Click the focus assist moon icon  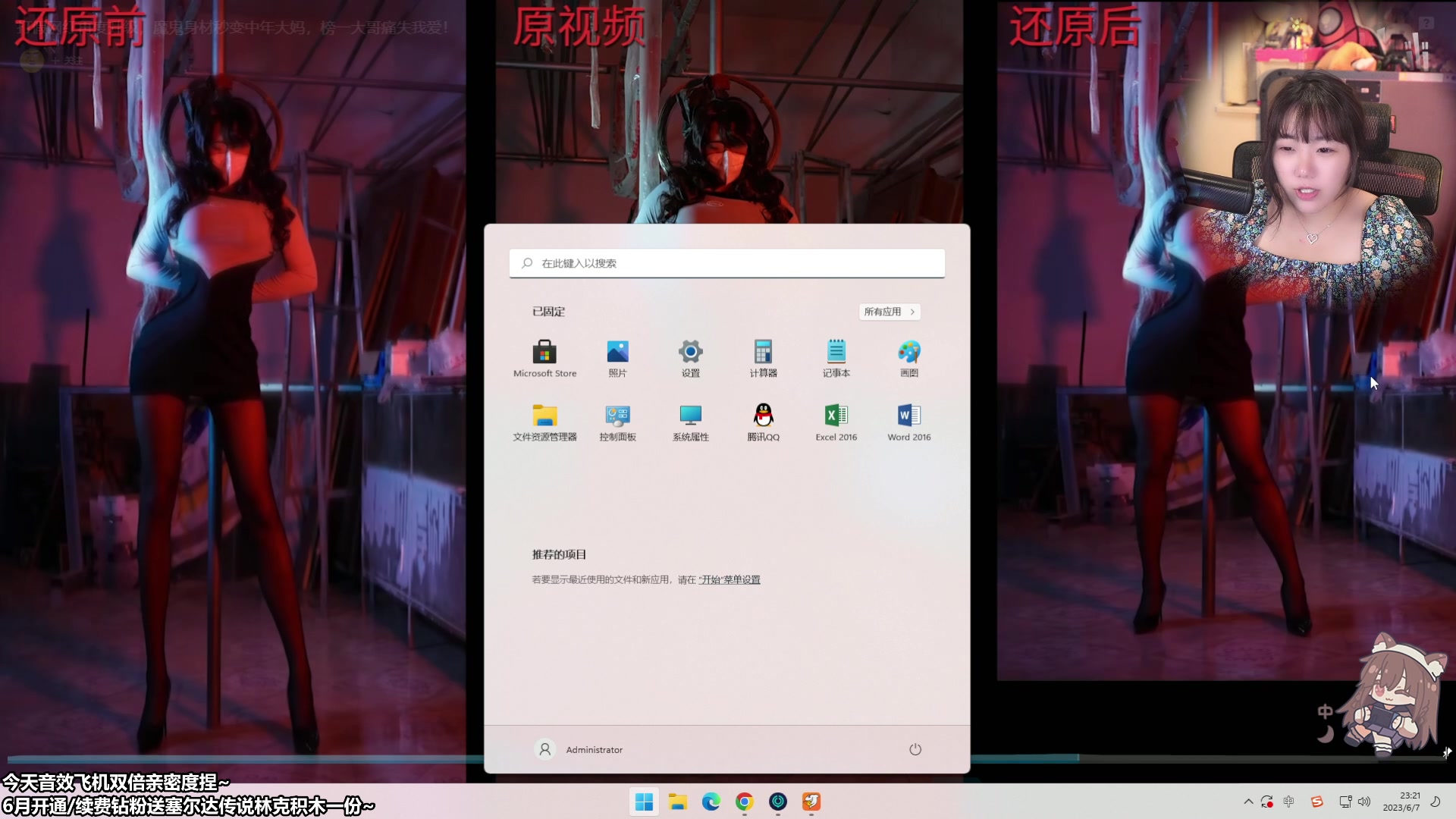[x=1435, y=802]
